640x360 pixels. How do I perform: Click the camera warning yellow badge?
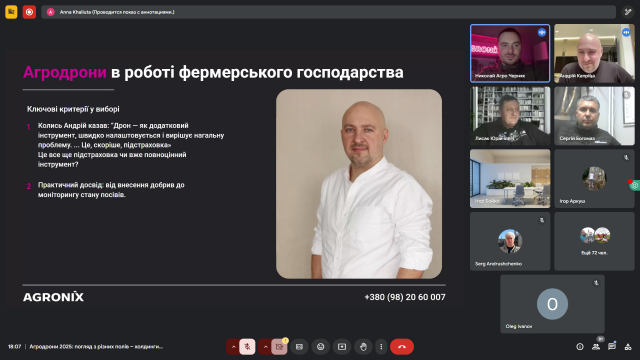285,340
